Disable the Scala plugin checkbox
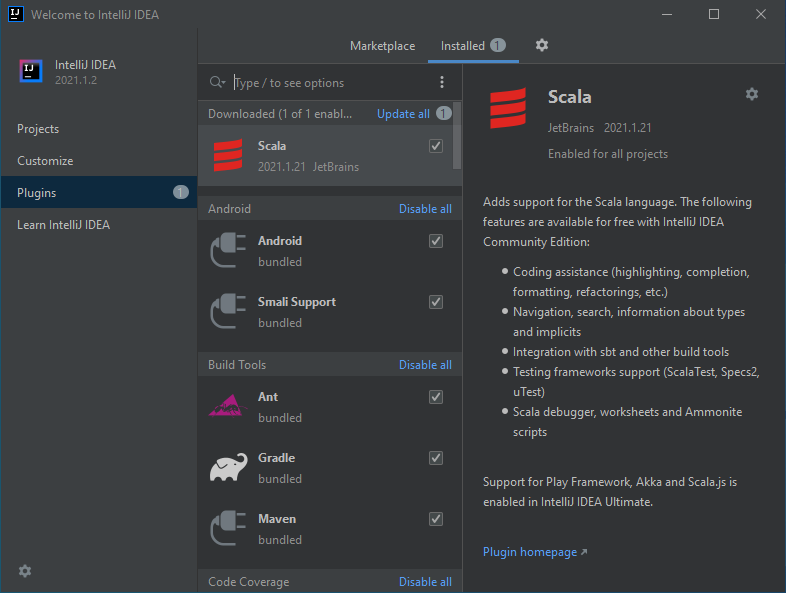 click(x=436, y=146)
